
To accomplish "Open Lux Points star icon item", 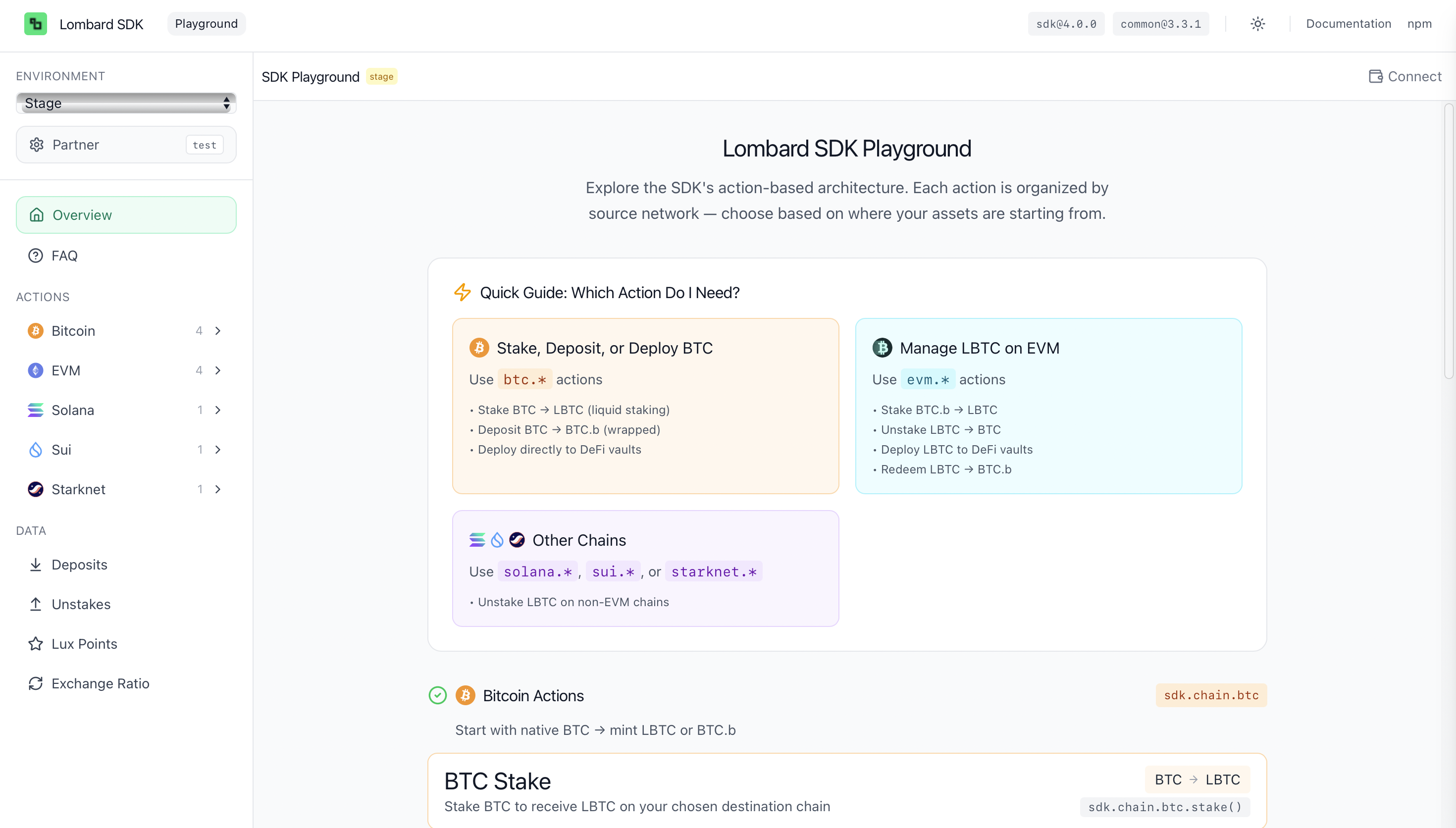I will pos(35,644).
